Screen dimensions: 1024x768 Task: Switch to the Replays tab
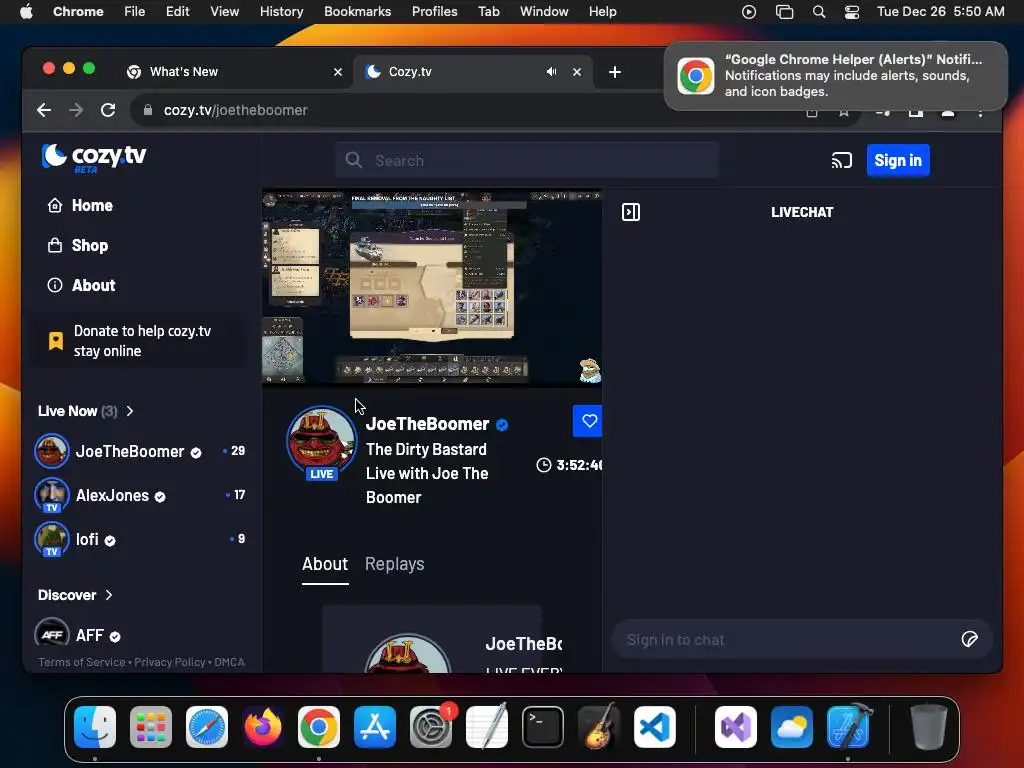394,564
